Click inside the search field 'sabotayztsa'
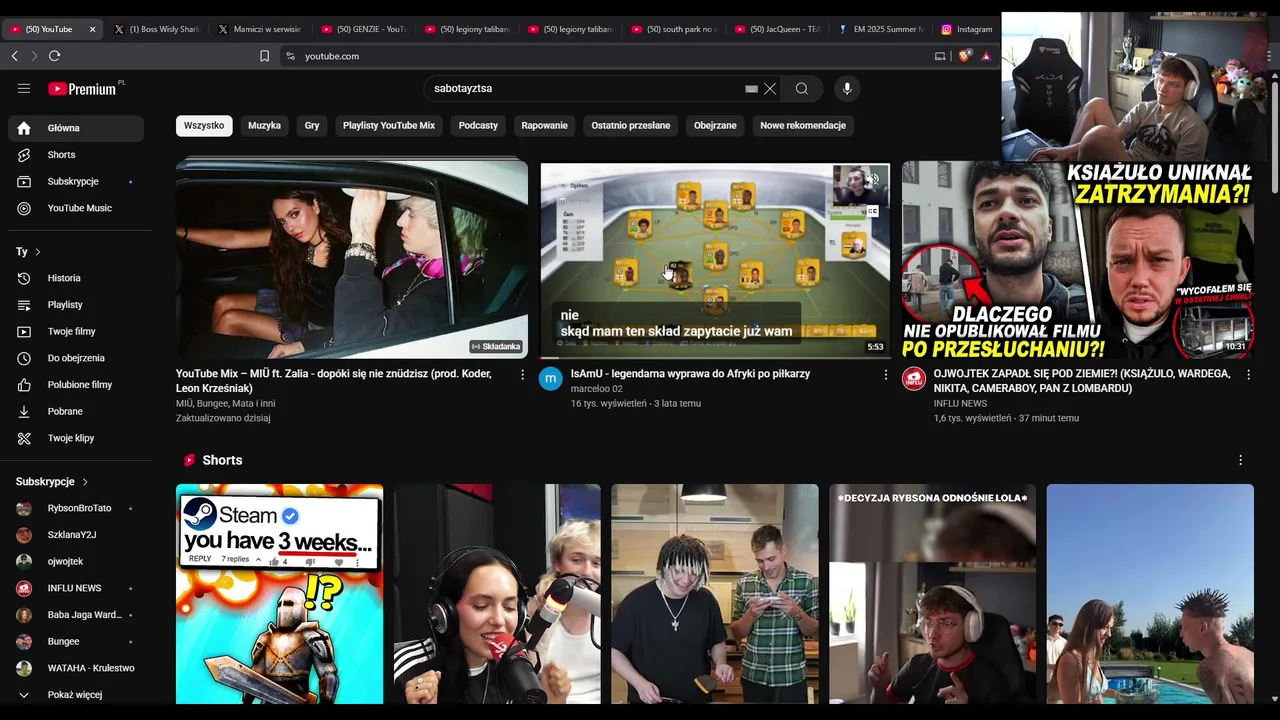Image resolution: width=1280 pixels, height=720 pixels. tap(588, 88)
